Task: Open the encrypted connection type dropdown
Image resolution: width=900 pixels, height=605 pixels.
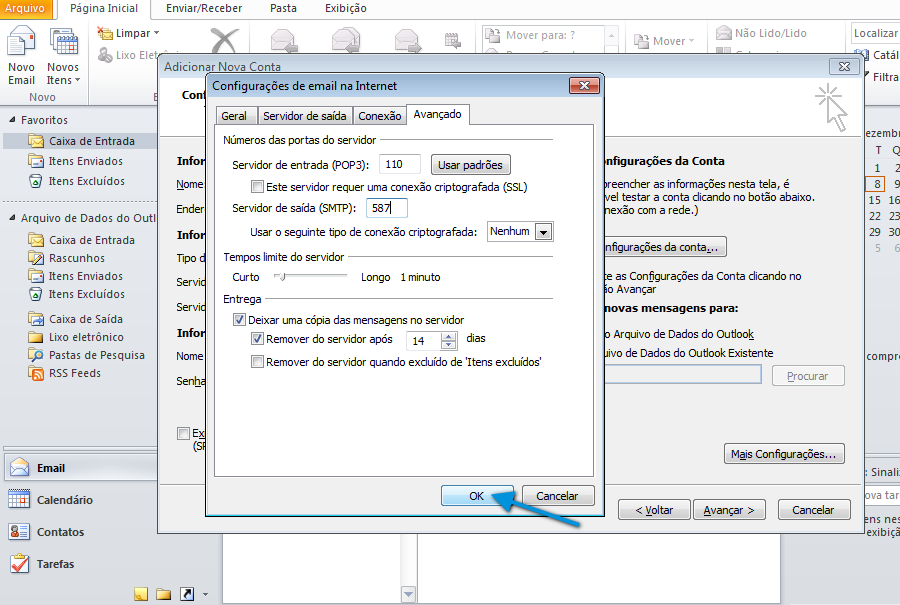Action: 543,232
